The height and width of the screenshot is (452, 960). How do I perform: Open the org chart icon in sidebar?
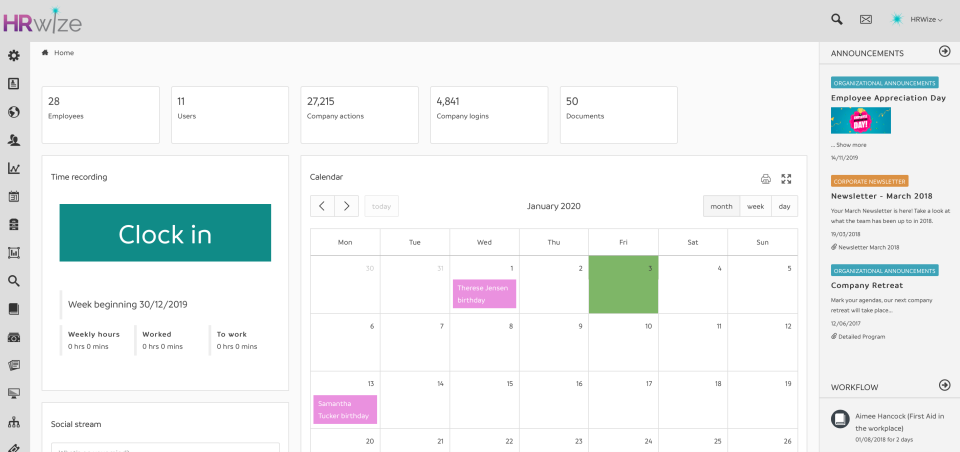click(x=13, y=422)
